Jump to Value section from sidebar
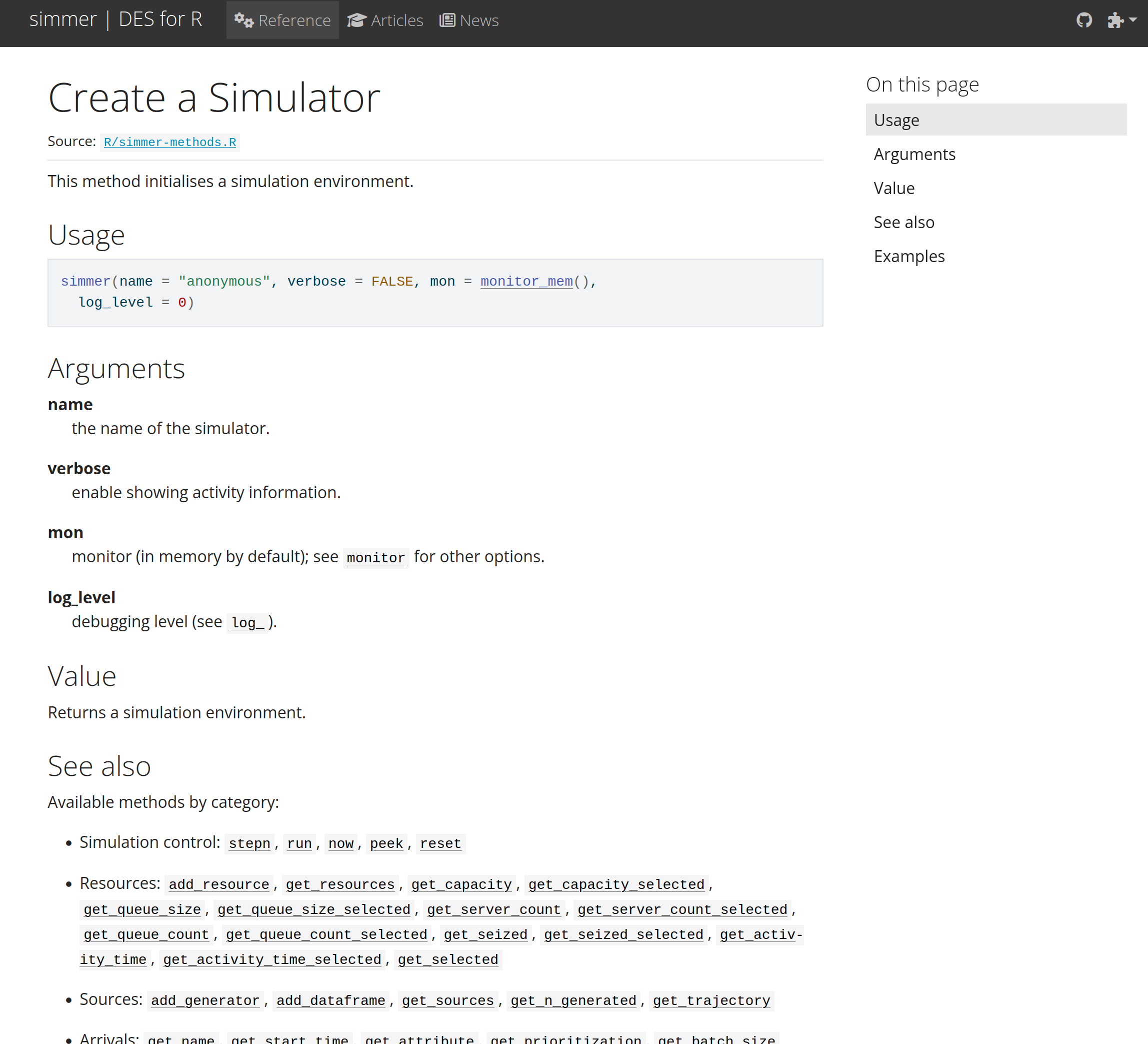The image size is (1148, 1044). tap(893, 188)
